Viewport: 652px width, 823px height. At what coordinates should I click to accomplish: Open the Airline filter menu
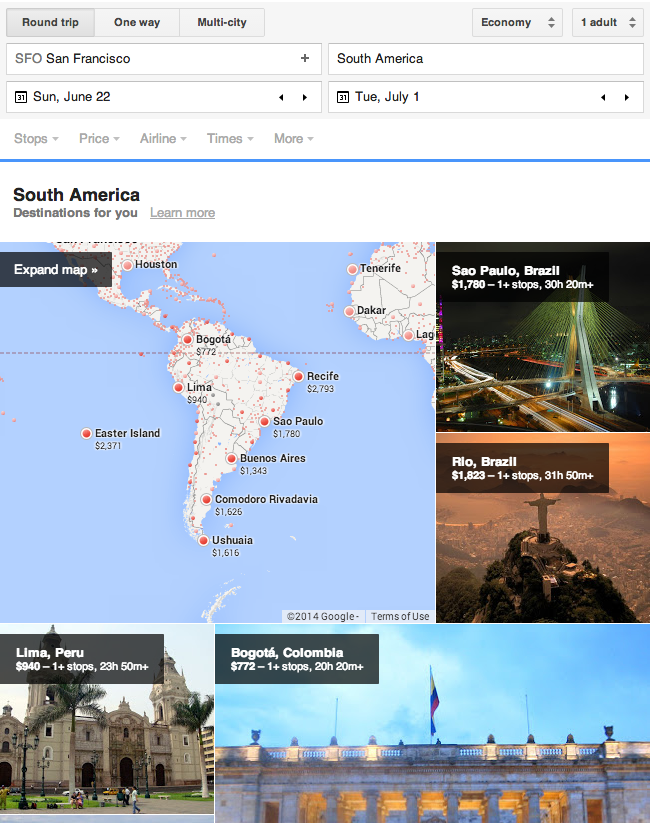(163, 138)
